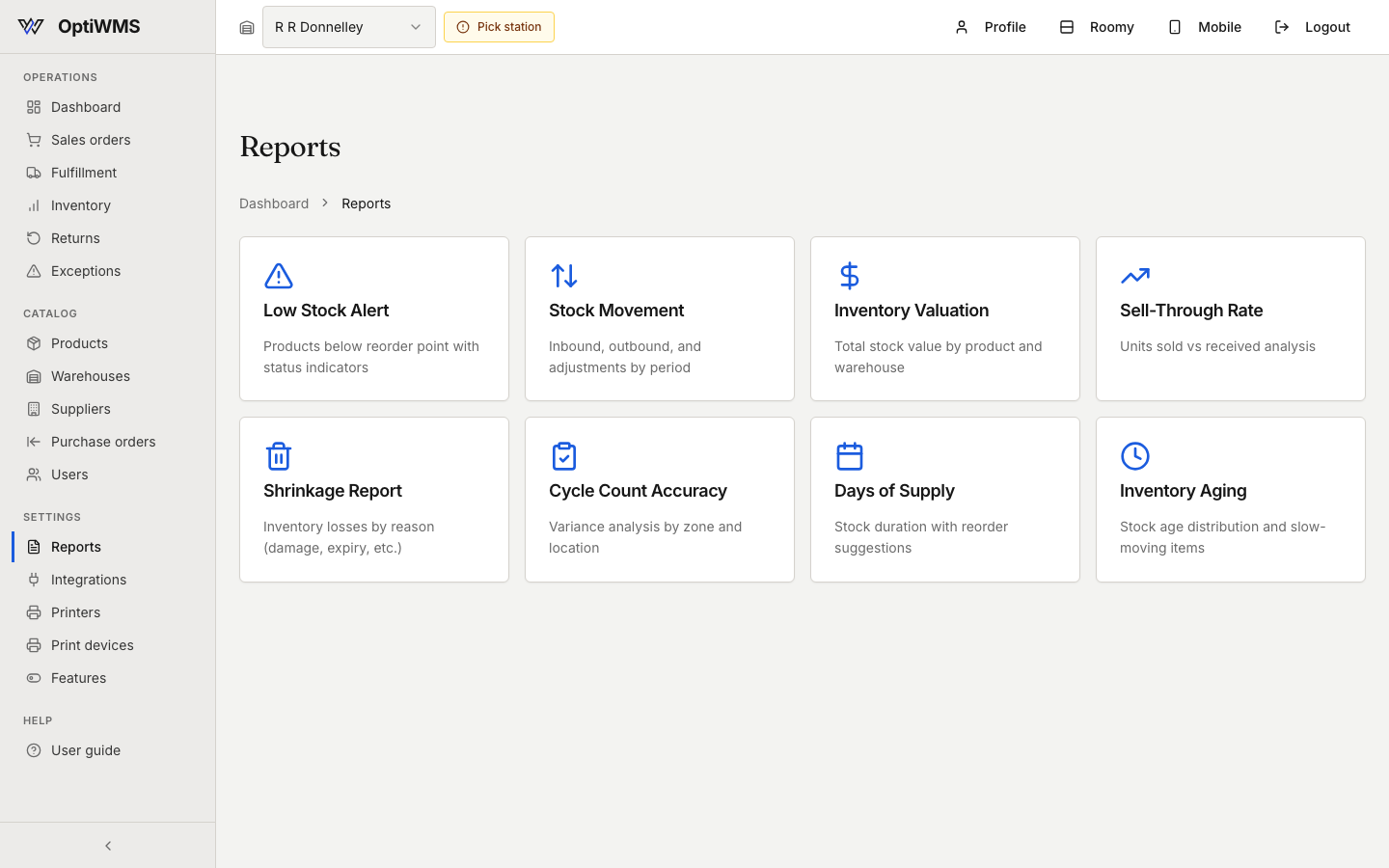Click the warehouse icon beside the selector
The width and height of the screenshot is (1389, 868).
point(247,28)
